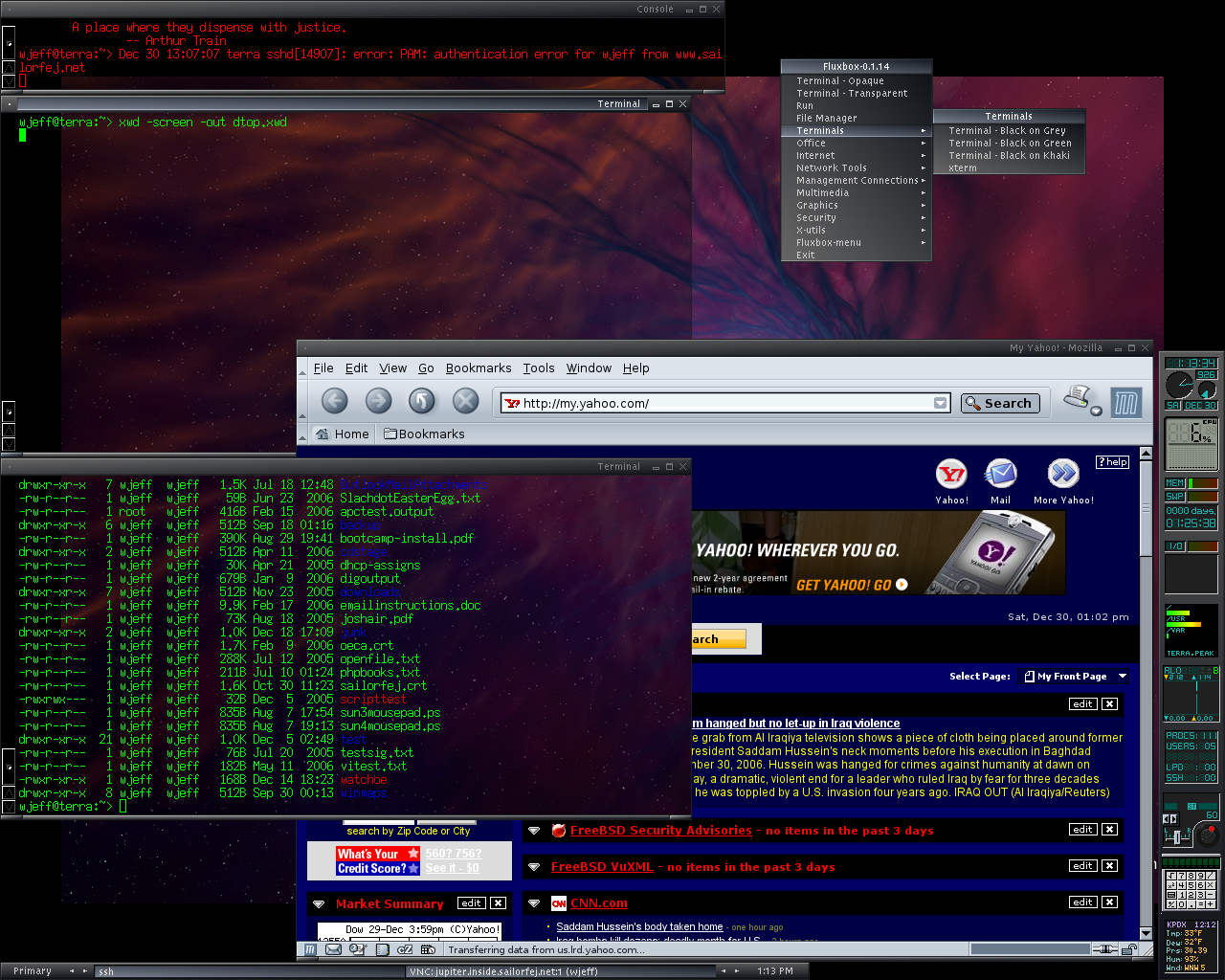Click the CNN logo icon
This screenshot has width=1225, height=980.
click(x=559, y=903)
